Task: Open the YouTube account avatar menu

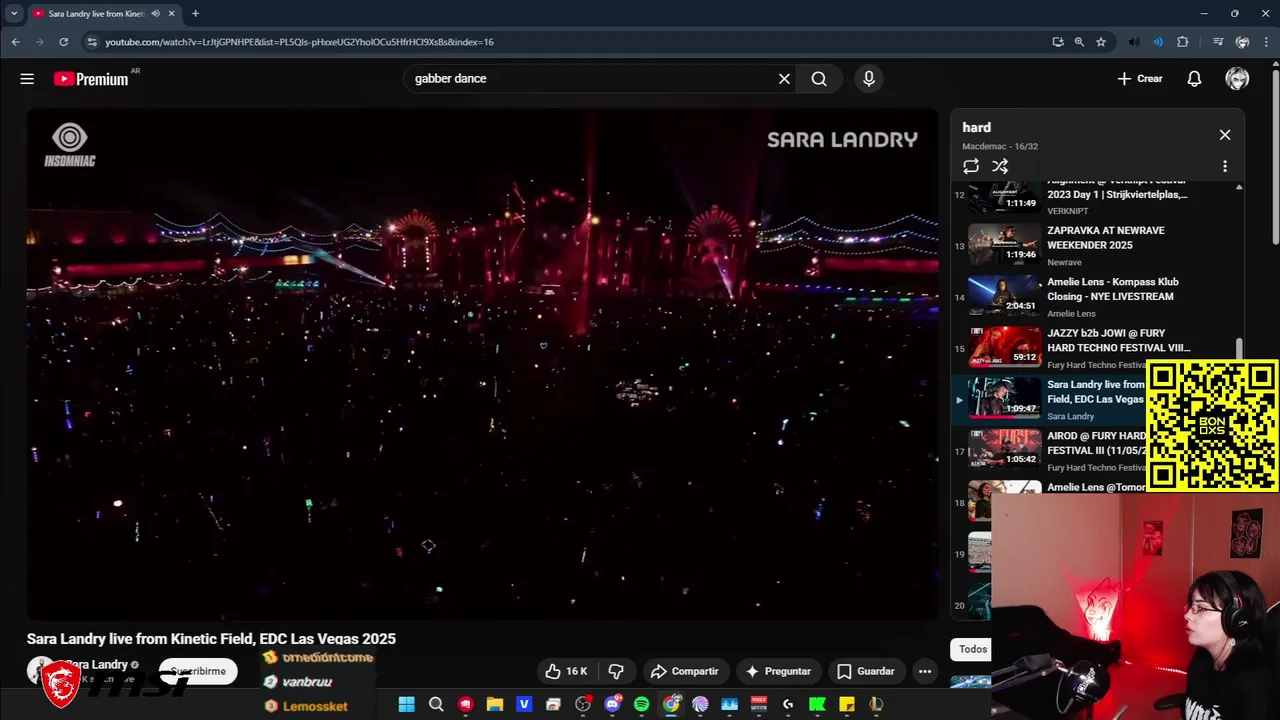Action: point(1237,79)
